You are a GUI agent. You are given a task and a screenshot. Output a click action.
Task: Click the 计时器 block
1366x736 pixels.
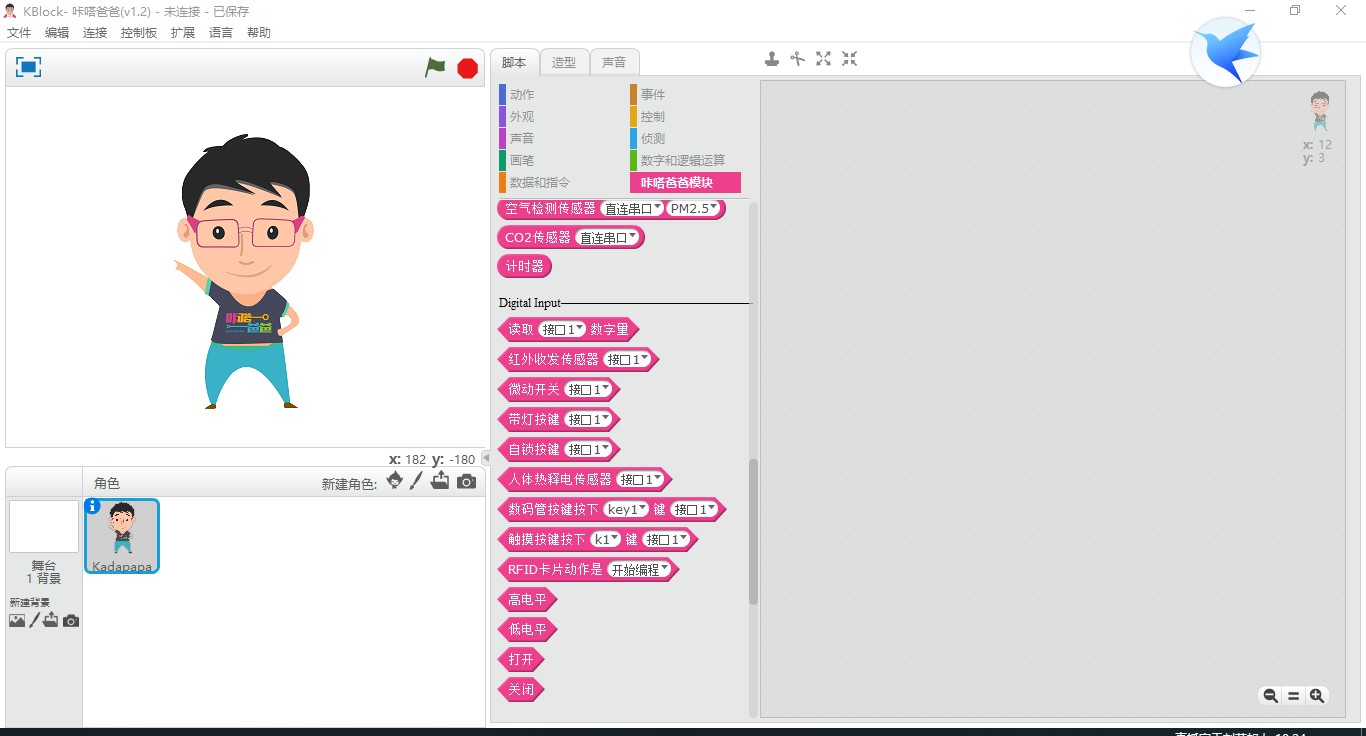(524, 266)
